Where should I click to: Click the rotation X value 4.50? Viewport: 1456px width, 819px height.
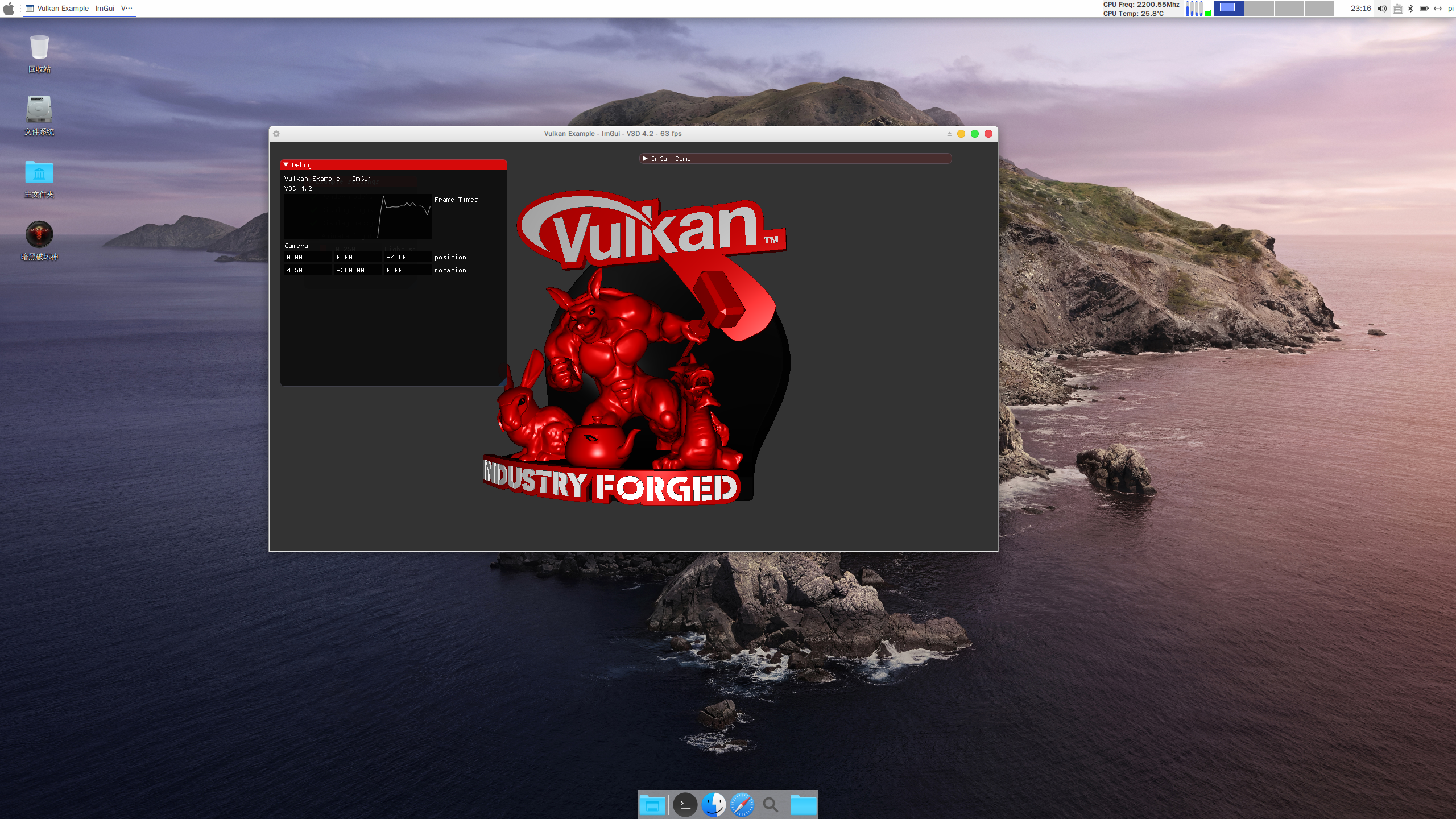point(308,270)
